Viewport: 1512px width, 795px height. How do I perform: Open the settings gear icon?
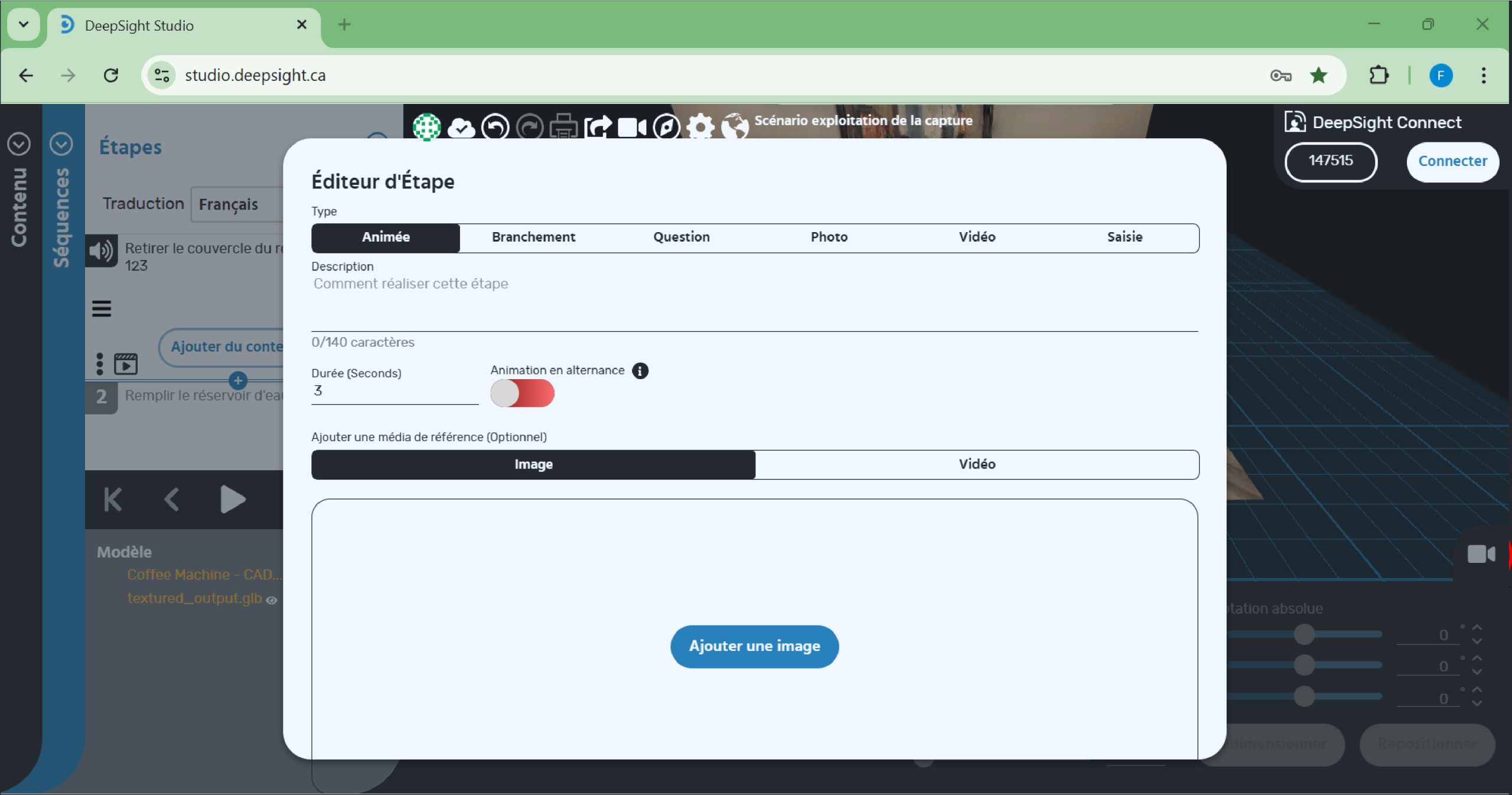click(x=700, y=127)
